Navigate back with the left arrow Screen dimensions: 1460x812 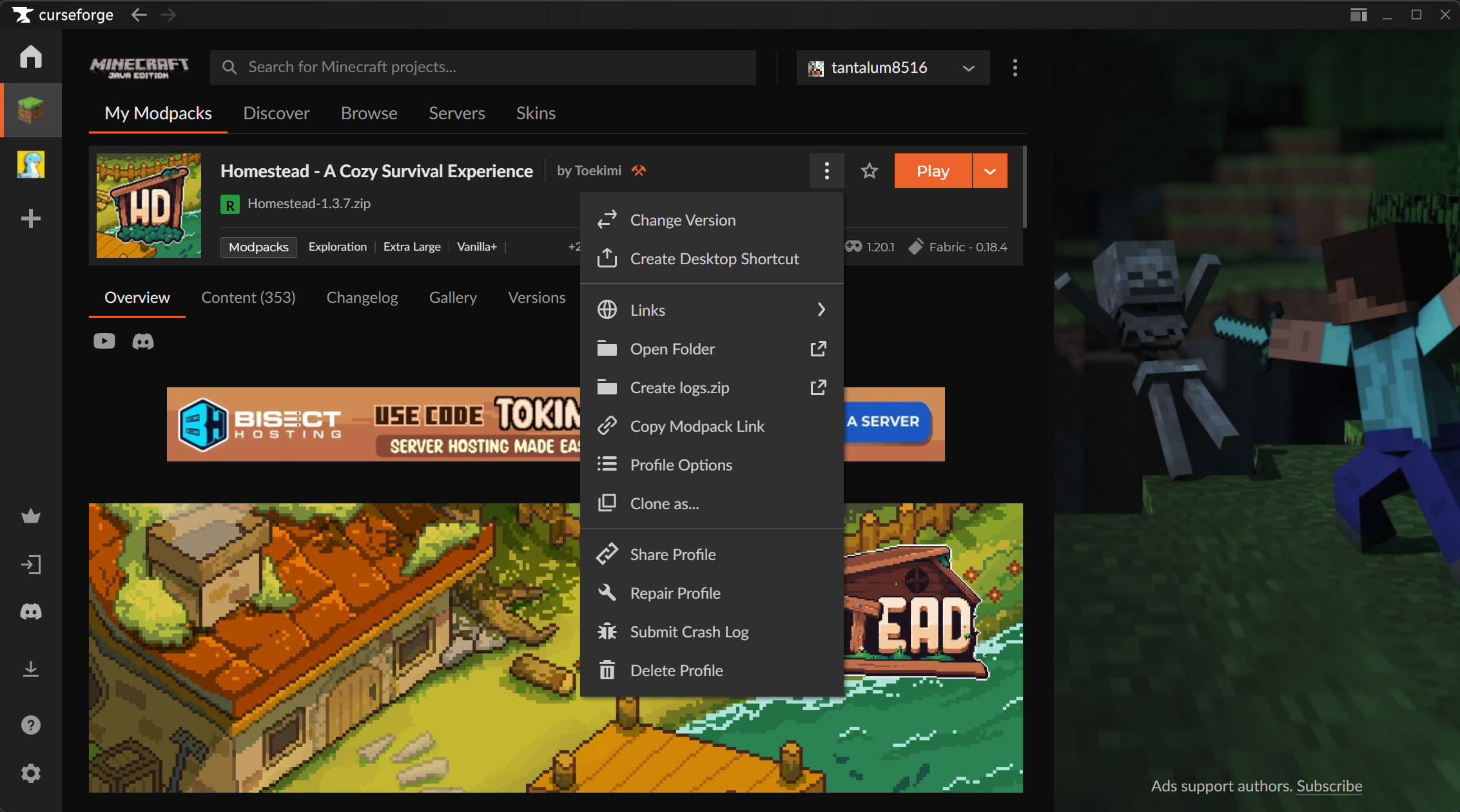point(139,15)
